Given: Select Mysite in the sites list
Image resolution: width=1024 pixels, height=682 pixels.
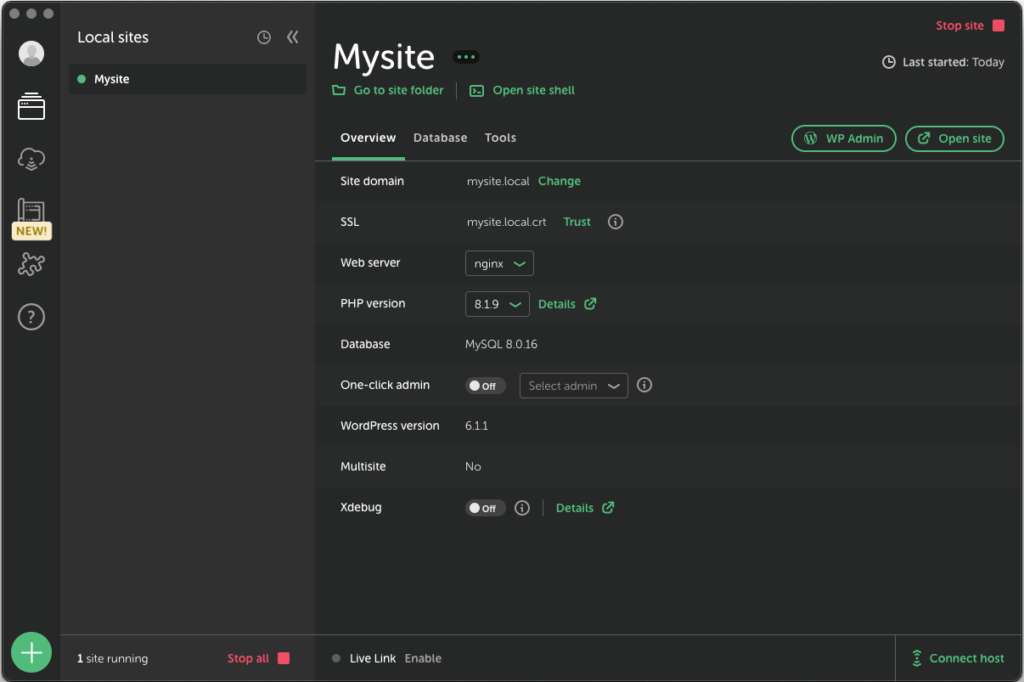Looking at the screenshot, I should [x=187, y=79].
